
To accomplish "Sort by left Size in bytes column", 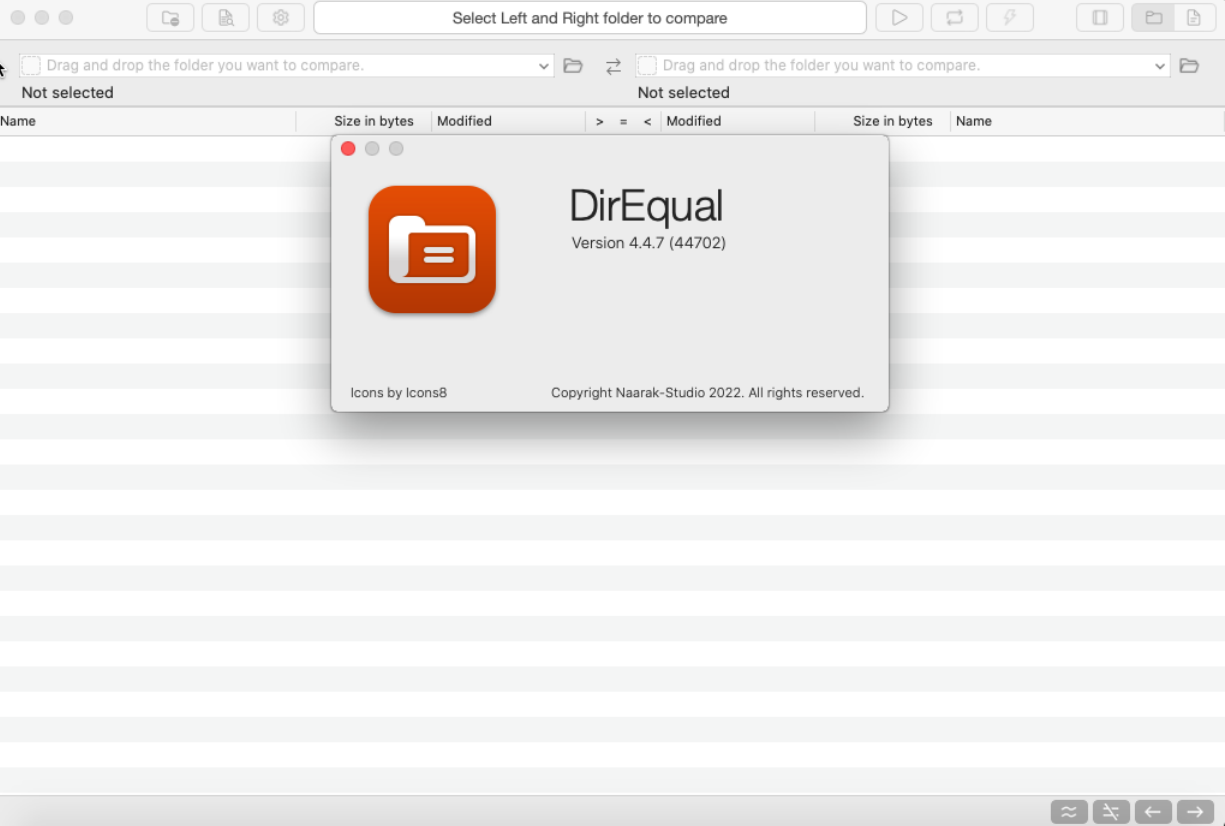I will (373, 121).
